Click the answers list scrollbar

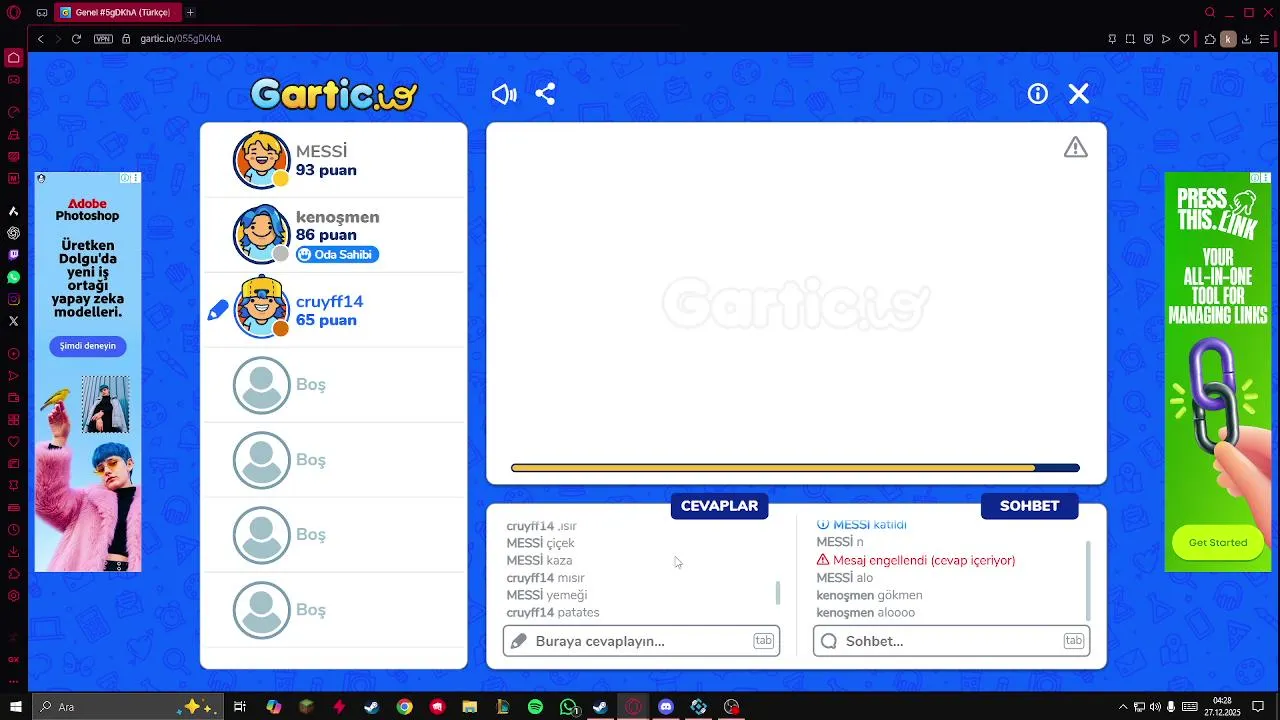click(x=778, y=592)
